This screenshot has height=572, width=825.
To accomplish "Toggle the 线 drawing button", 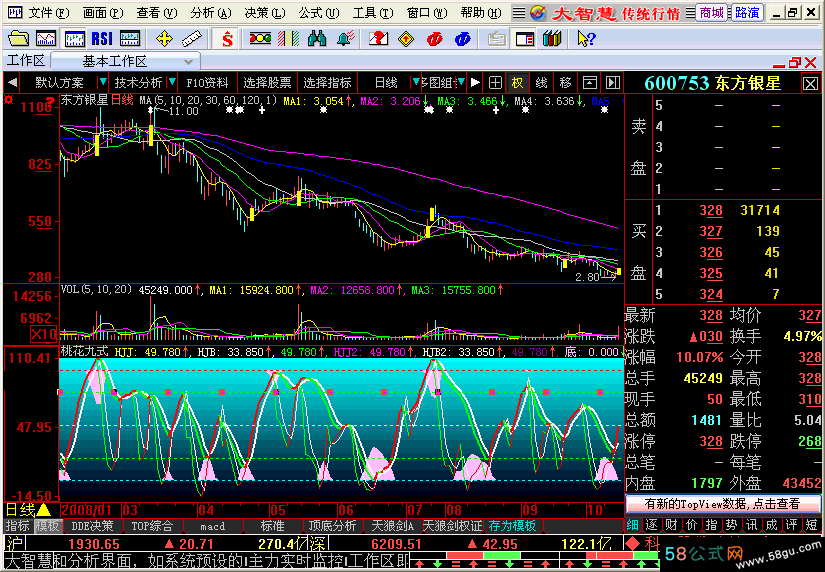I will point(541,83).
